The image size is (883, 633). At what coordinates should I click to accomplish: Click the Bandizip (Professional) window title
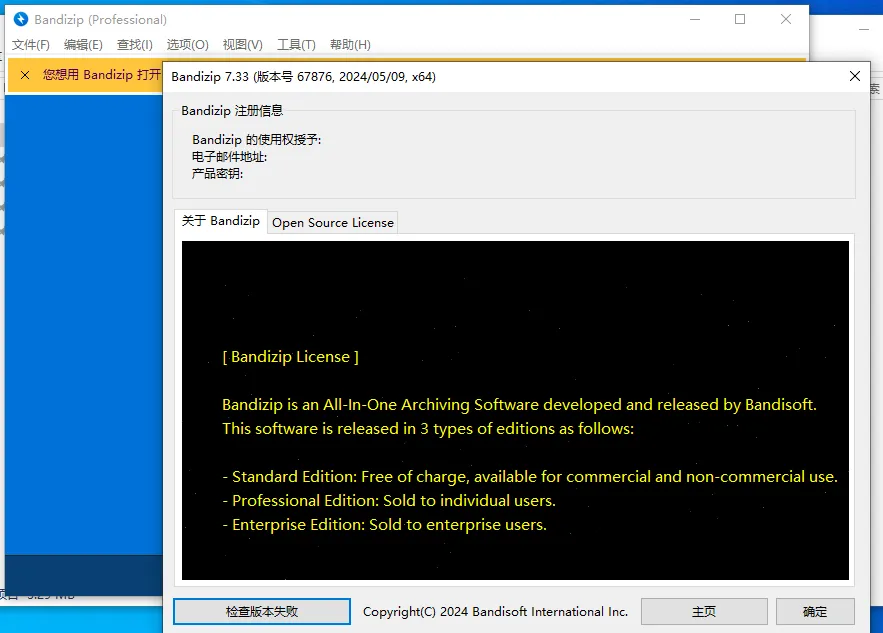100,19
